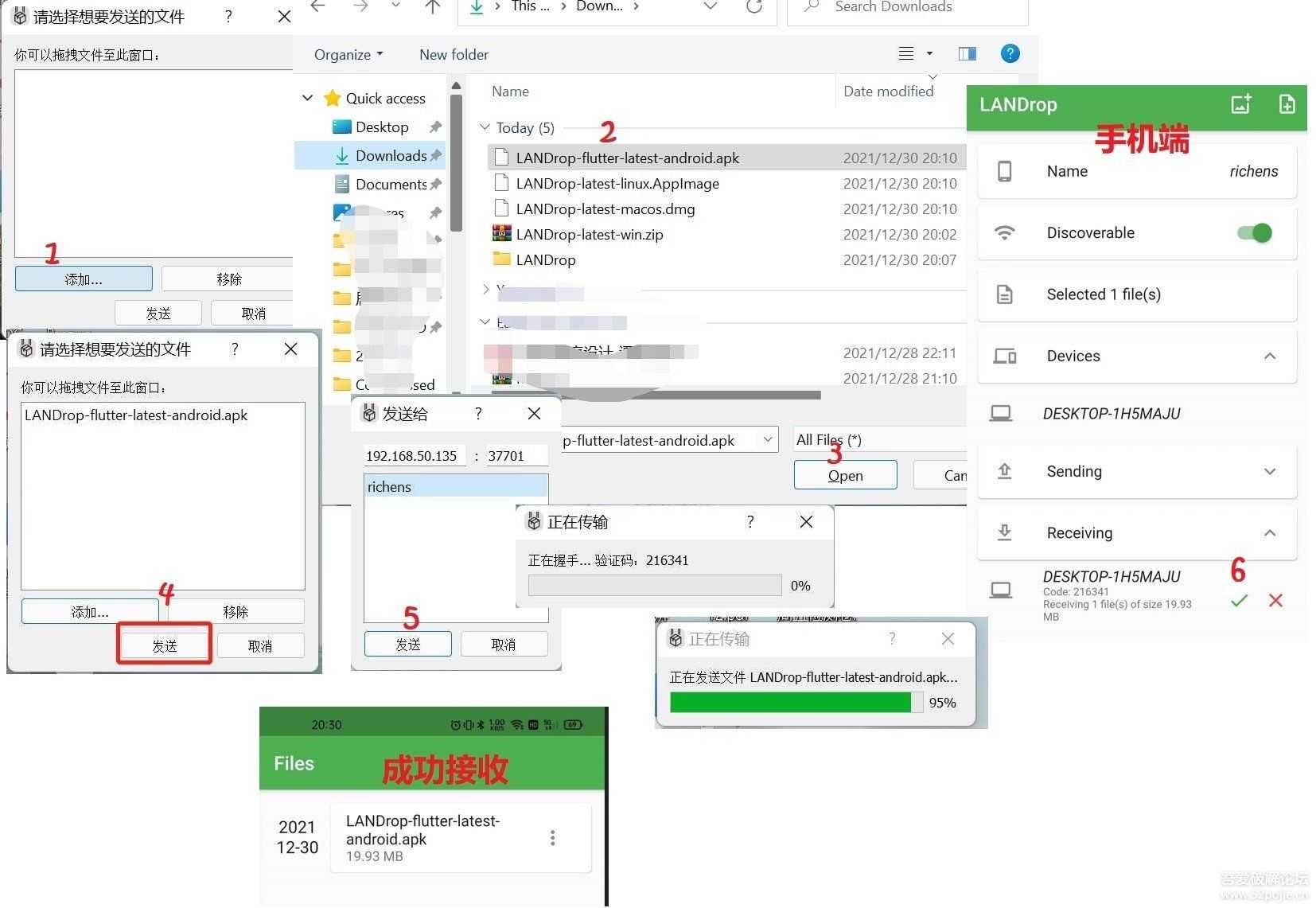Screen dimensions: 1316x908
Task: Open the Organize dropdown menu
Action: point(348,54)
